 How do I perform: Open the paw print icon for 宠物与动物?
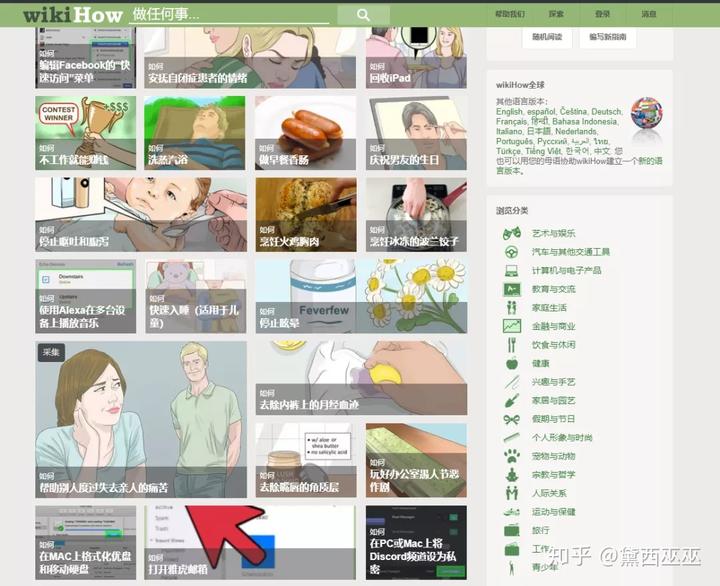pyautogui.click(x=512, y=456)
